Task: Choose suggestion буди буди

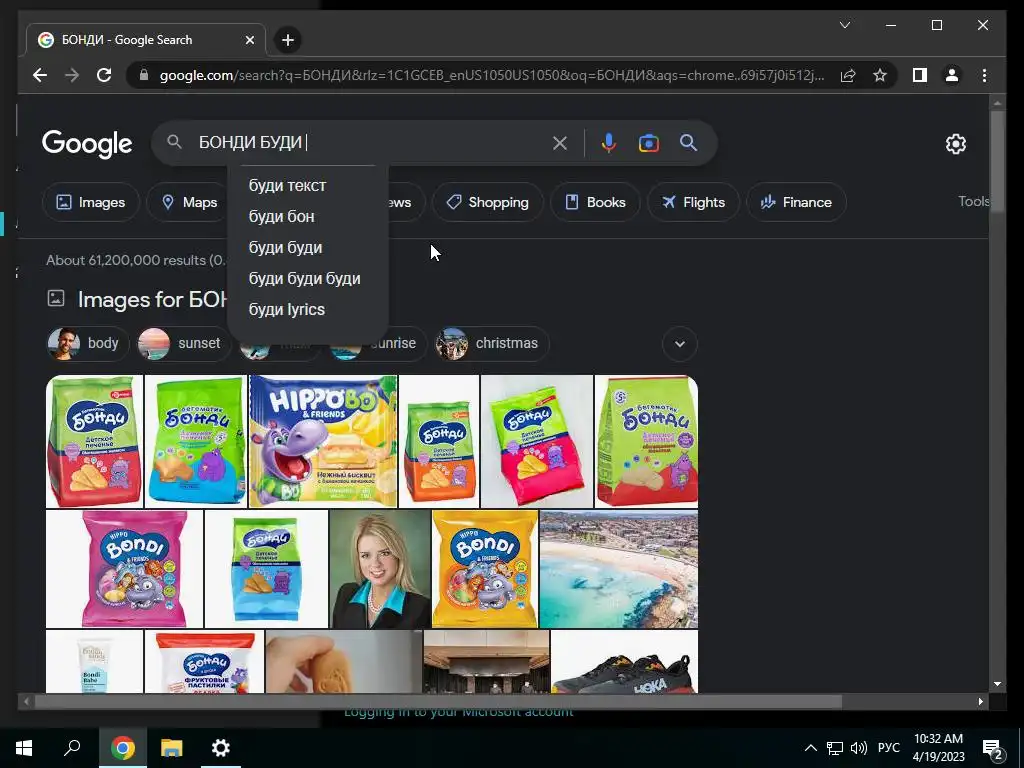Action: [308, 248]
